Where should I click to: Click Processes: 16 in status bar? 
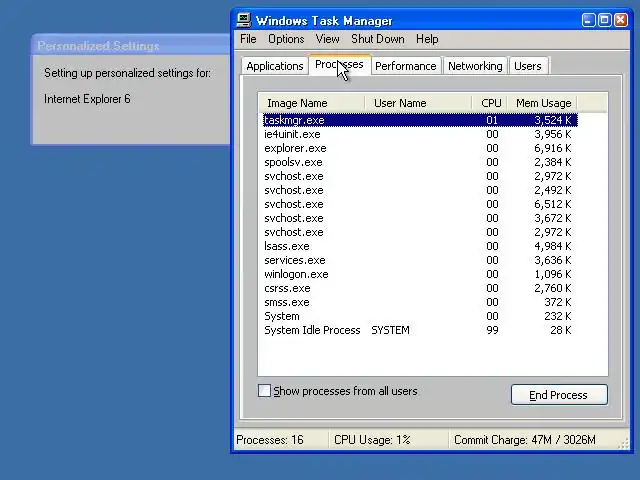270,440
